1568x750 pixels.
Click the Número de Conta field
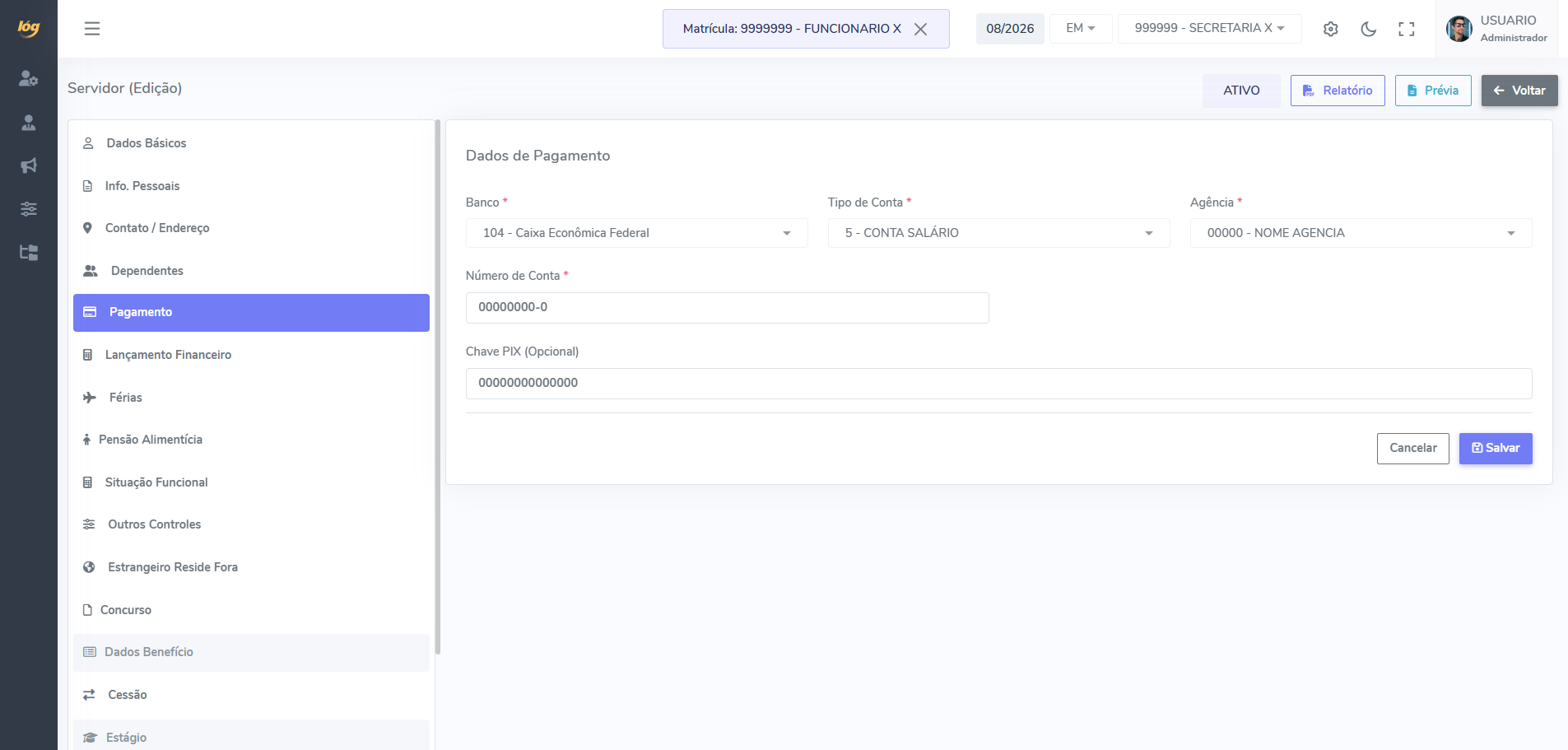728,308
